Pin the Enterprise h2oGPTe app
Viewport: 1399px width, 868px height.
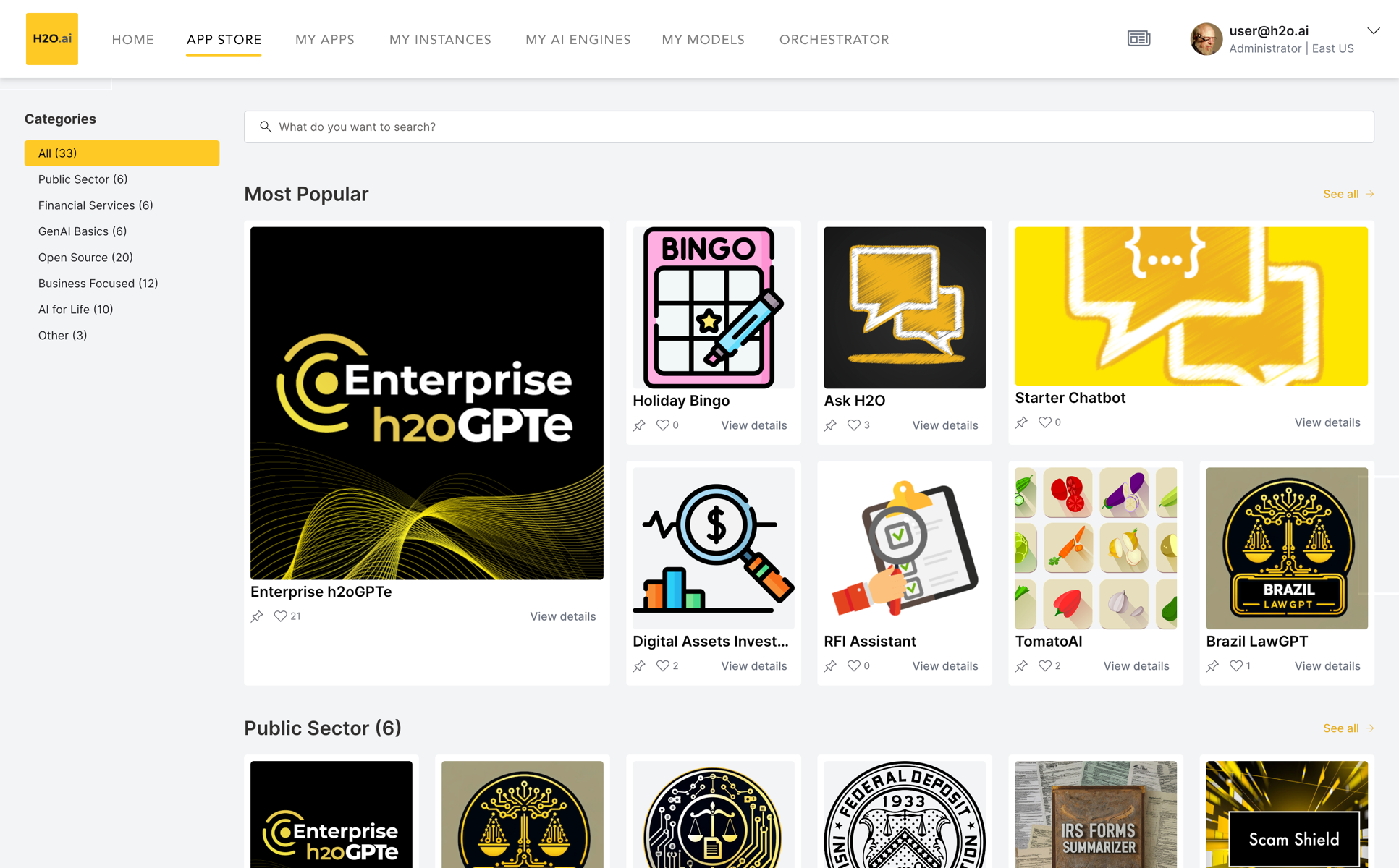[x=257, y=616]
